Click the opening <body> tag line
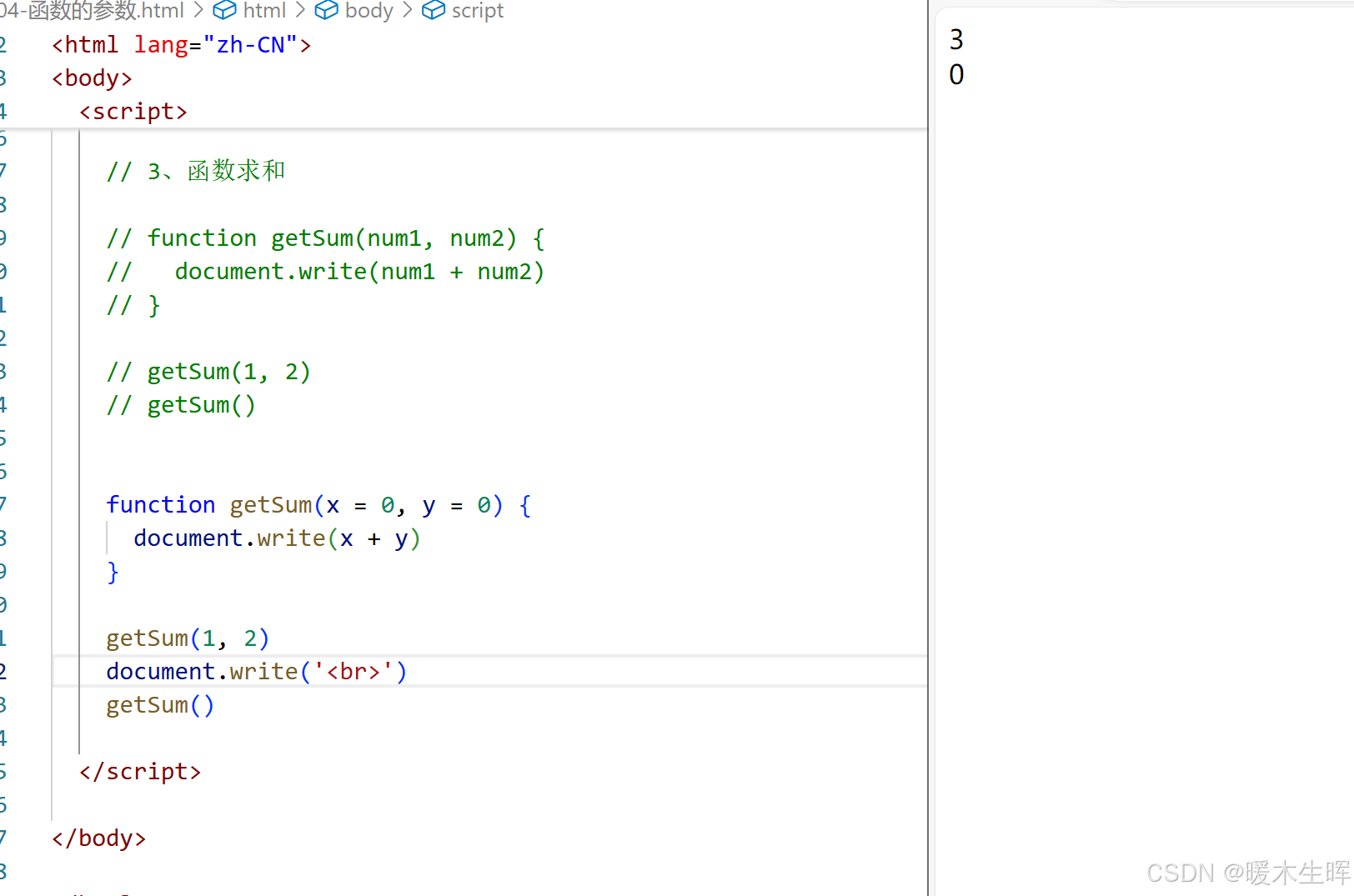This screenshot has height=896, width=1354. [92, 78]
